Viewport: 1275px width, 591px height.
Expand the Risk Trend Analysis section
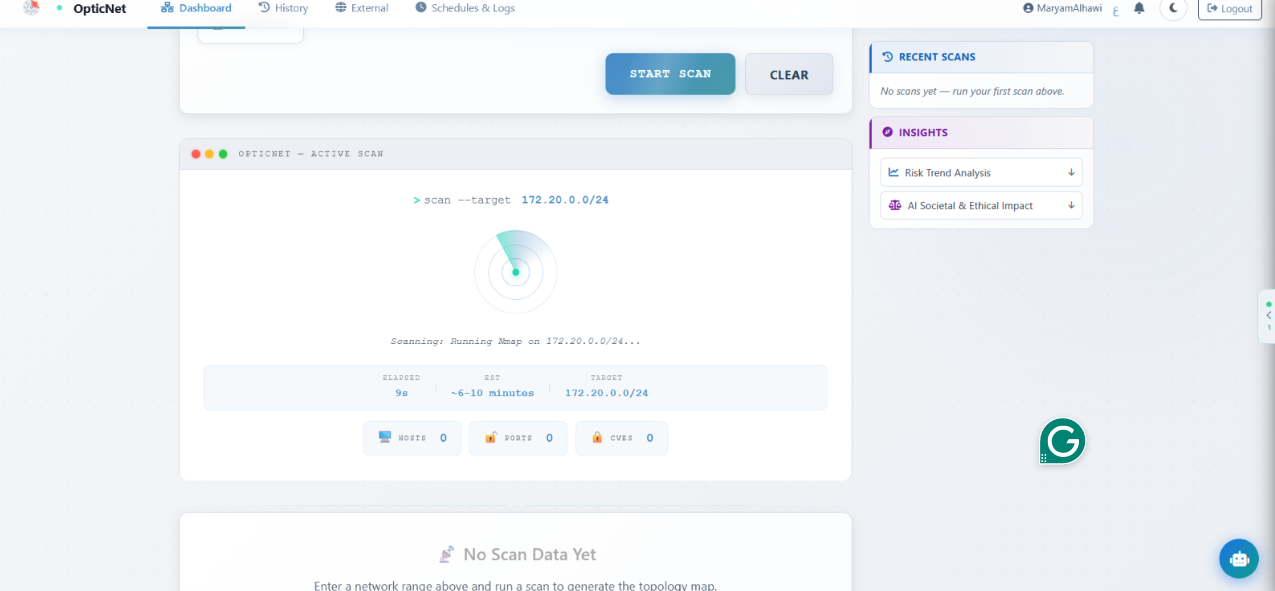[x=981, y=172]
